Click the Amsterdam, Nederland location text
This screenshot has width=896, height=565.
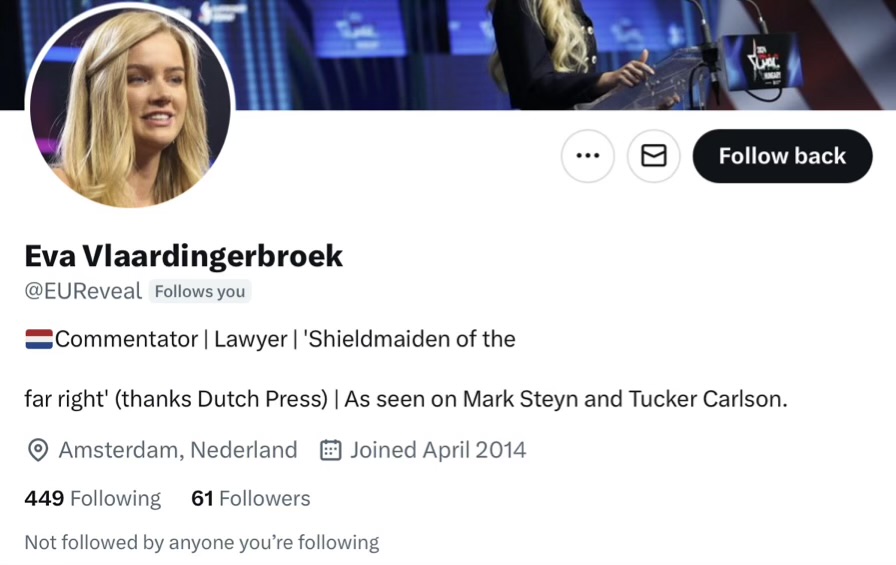[x=178, y=450]
